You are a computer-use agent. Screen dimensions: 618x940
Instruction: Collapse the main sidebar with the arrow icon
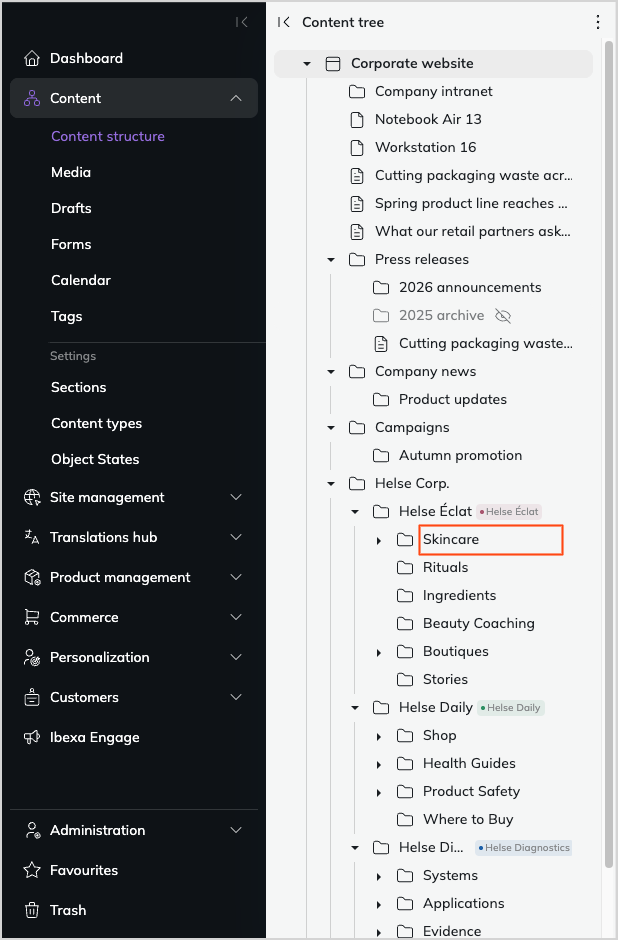coord(242,22)
